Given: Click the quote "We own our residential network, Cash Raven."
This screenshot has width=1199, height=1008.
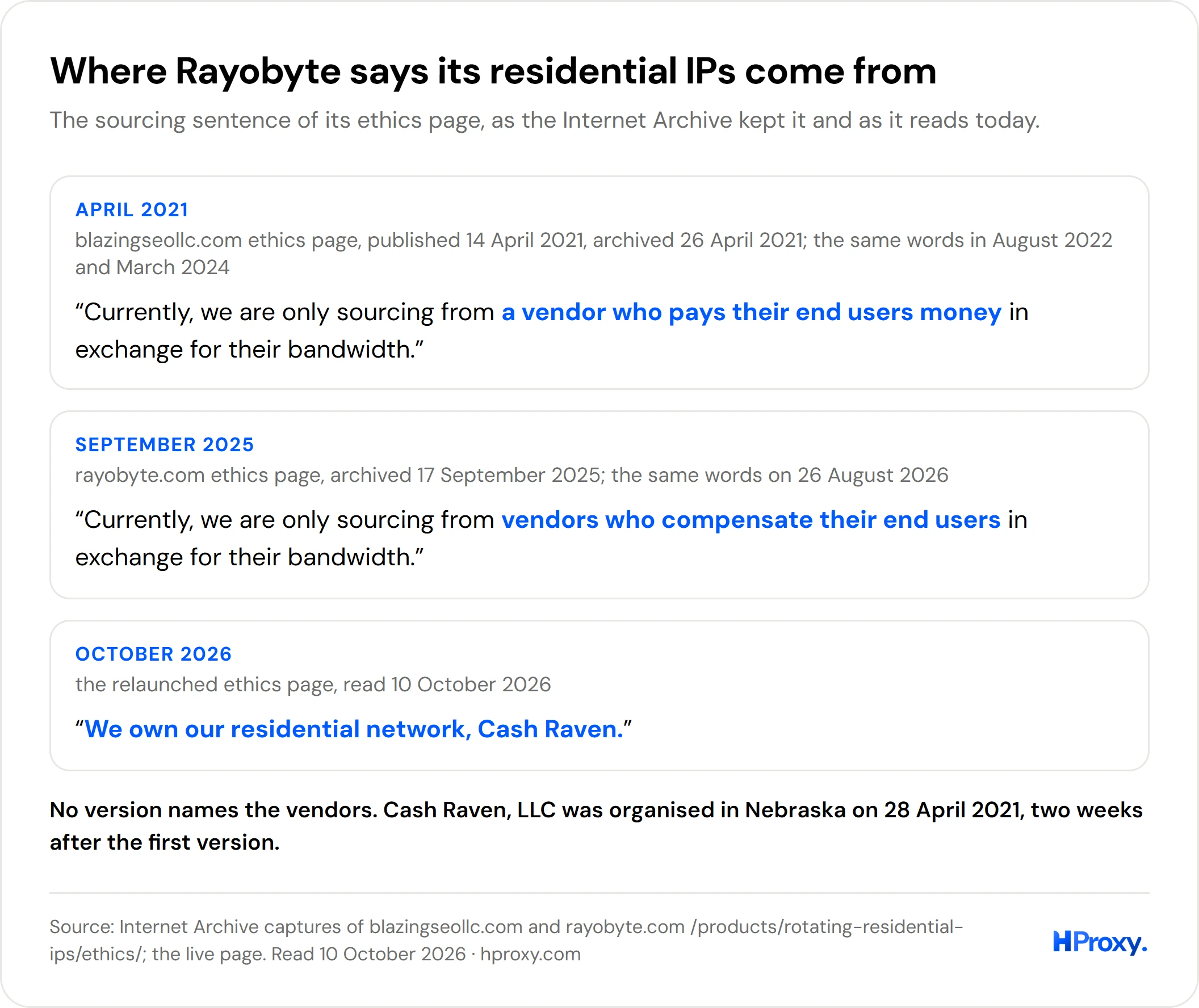Looking at the screenshot, I should (354, 729).
